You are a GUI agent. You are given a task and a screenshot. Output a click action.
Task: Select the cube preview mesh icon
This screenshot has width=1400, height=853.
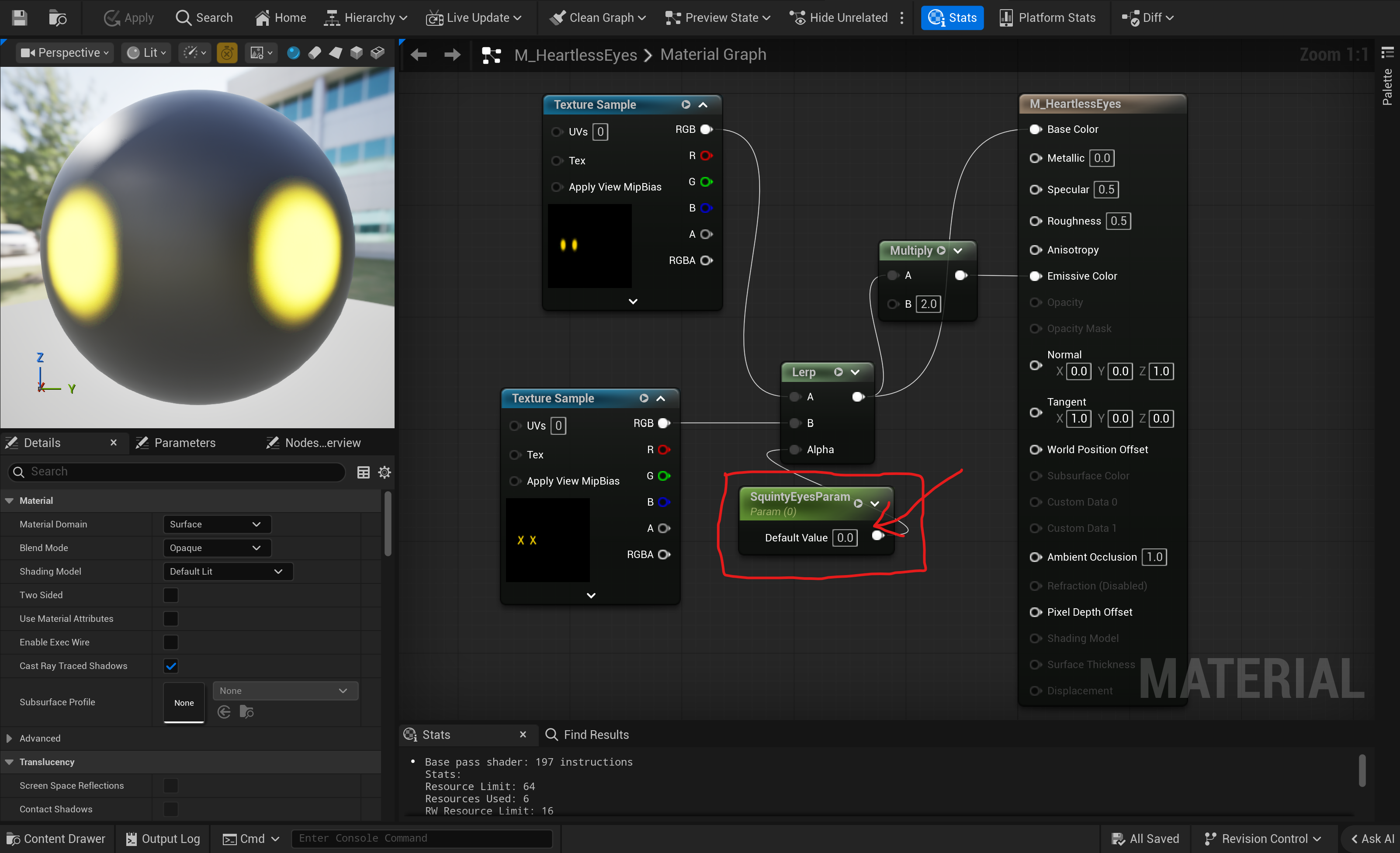coord(356,53)
